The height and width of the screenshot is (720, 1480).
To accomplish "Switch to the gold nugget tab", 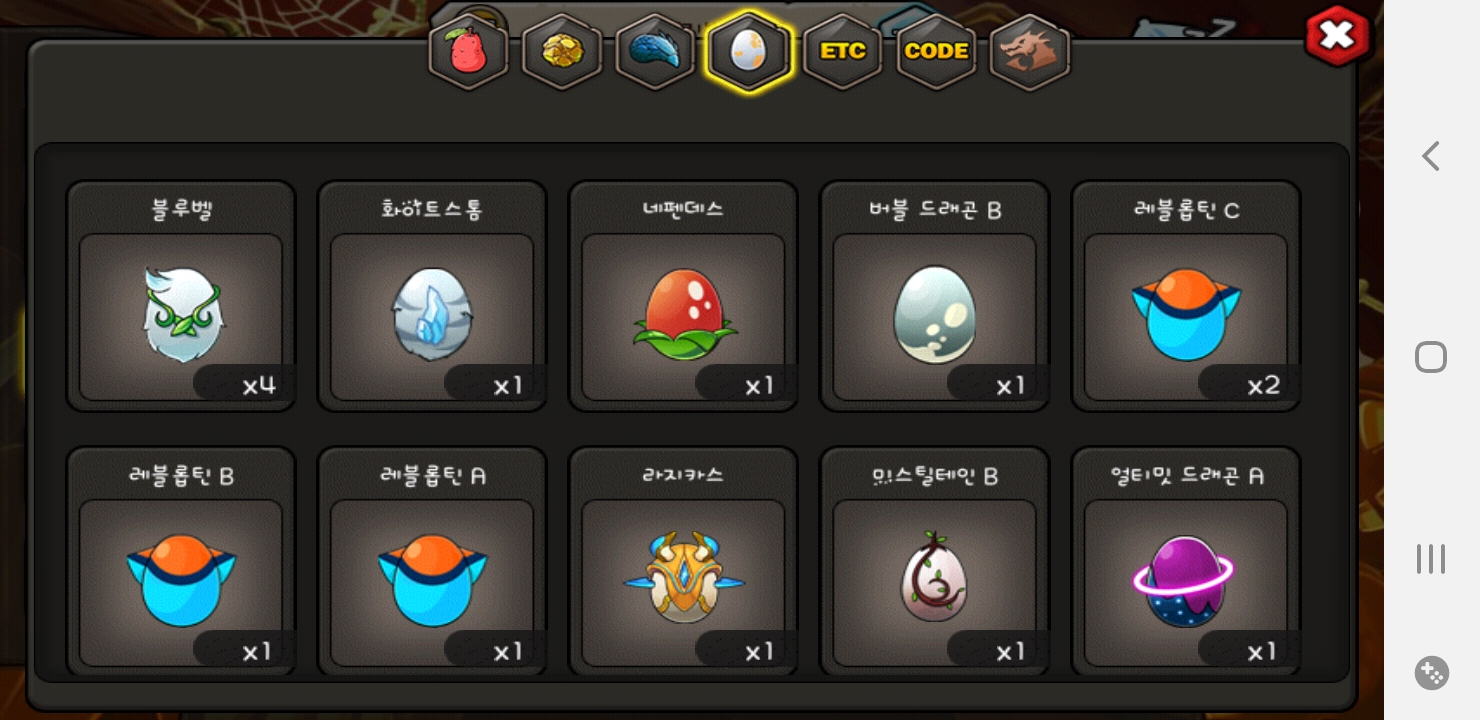I will coord(562,52).
